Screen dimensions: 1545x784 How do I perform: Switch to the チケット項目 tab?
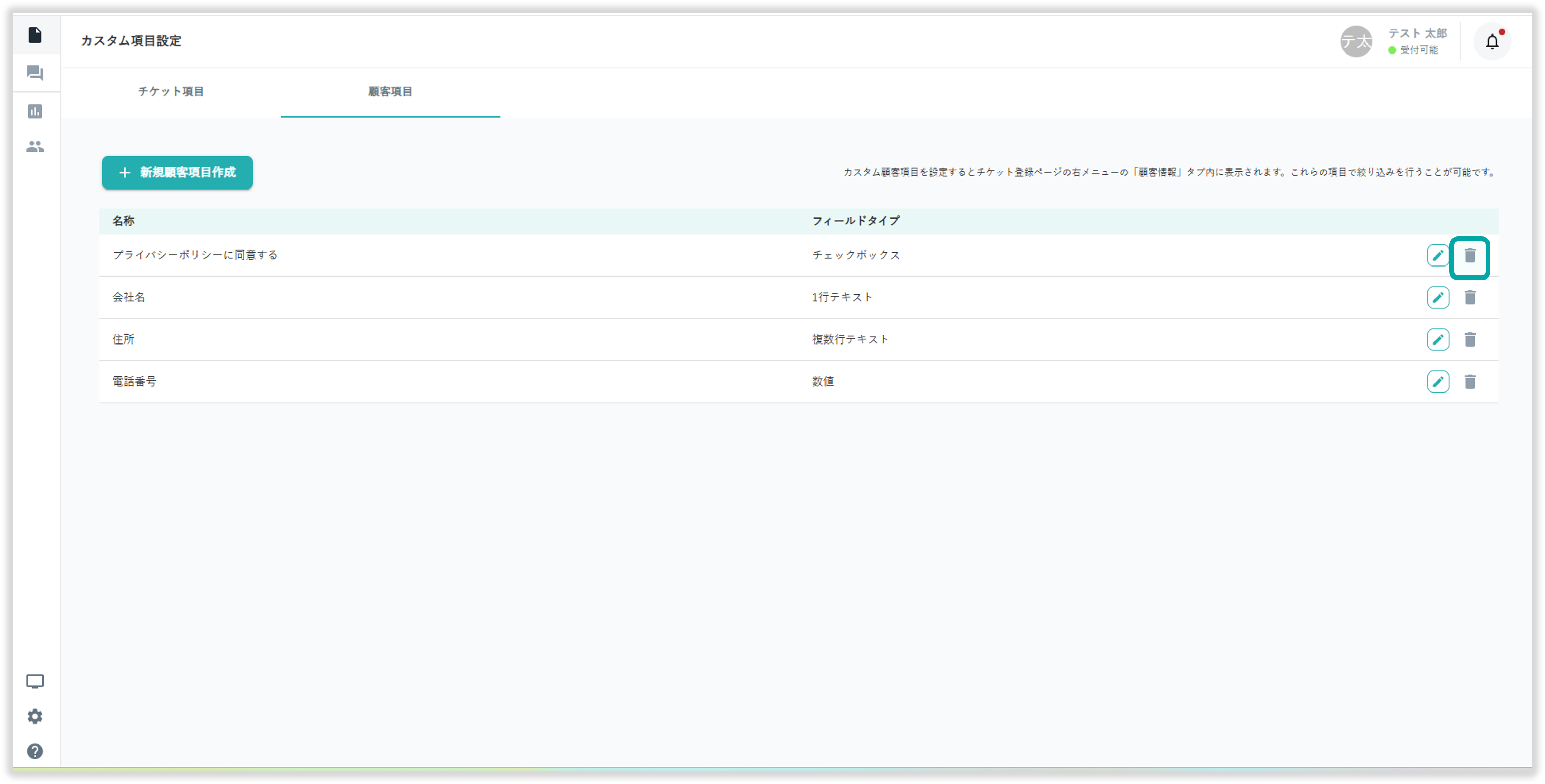coord(171,91)
